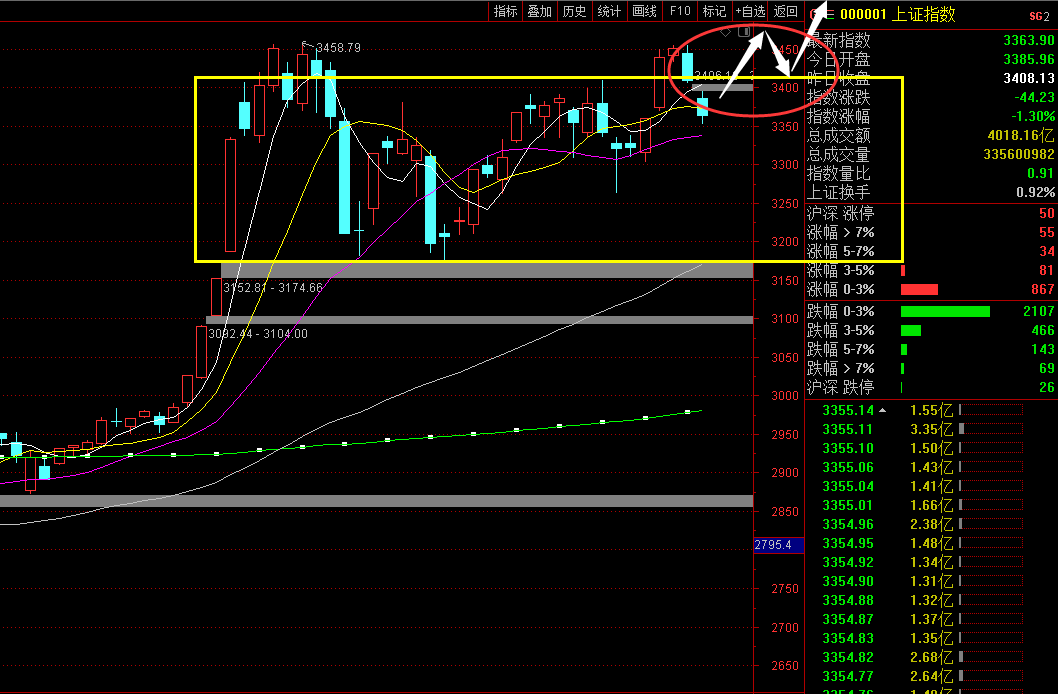Viewport: 1058px width, 694px height.
Task: Click the gap label 3092.44 - 3104.00
Action: [258, 334]
